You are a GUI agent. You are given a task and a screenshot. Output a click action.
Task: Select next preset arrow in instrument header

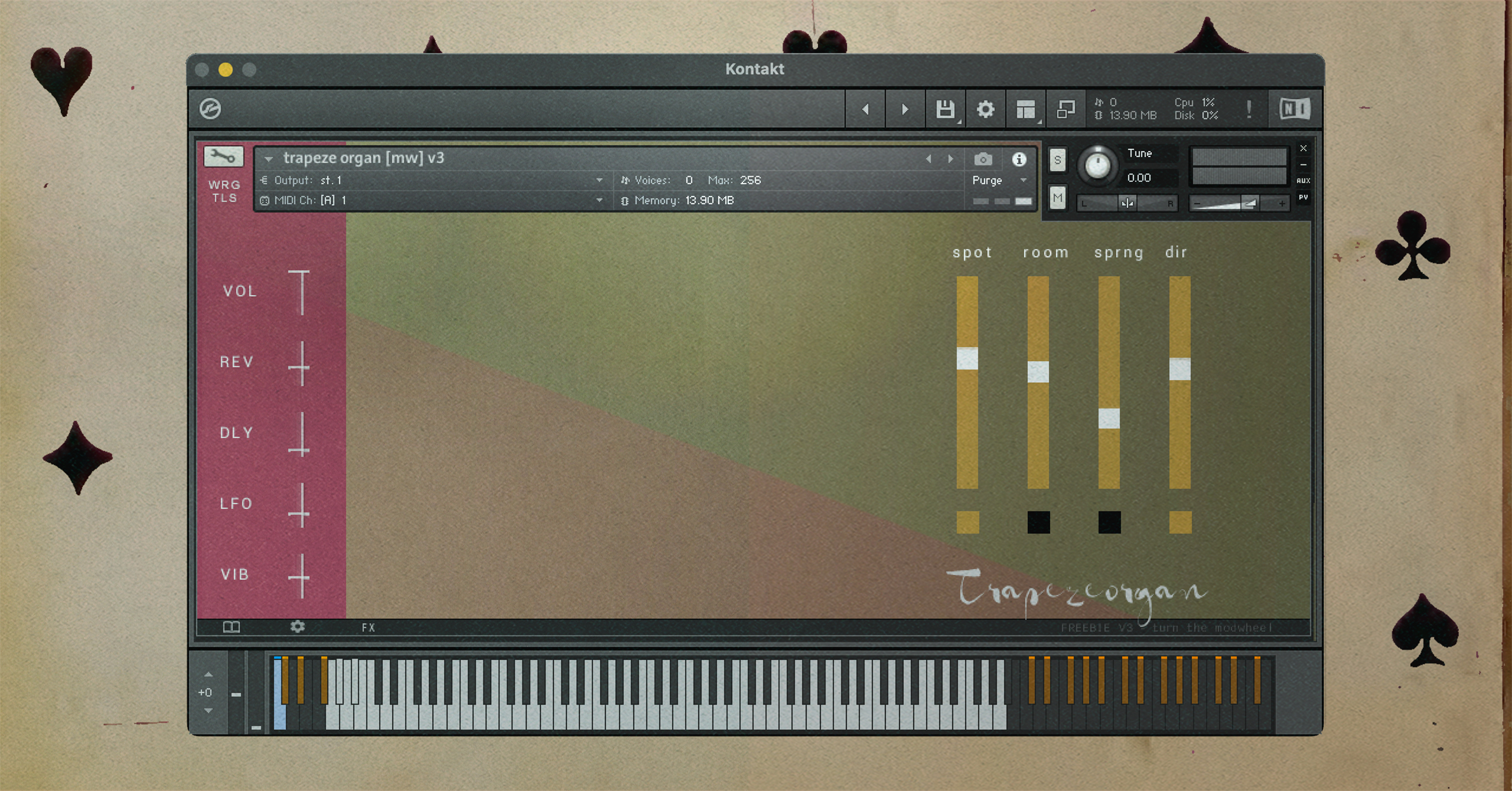950,159
